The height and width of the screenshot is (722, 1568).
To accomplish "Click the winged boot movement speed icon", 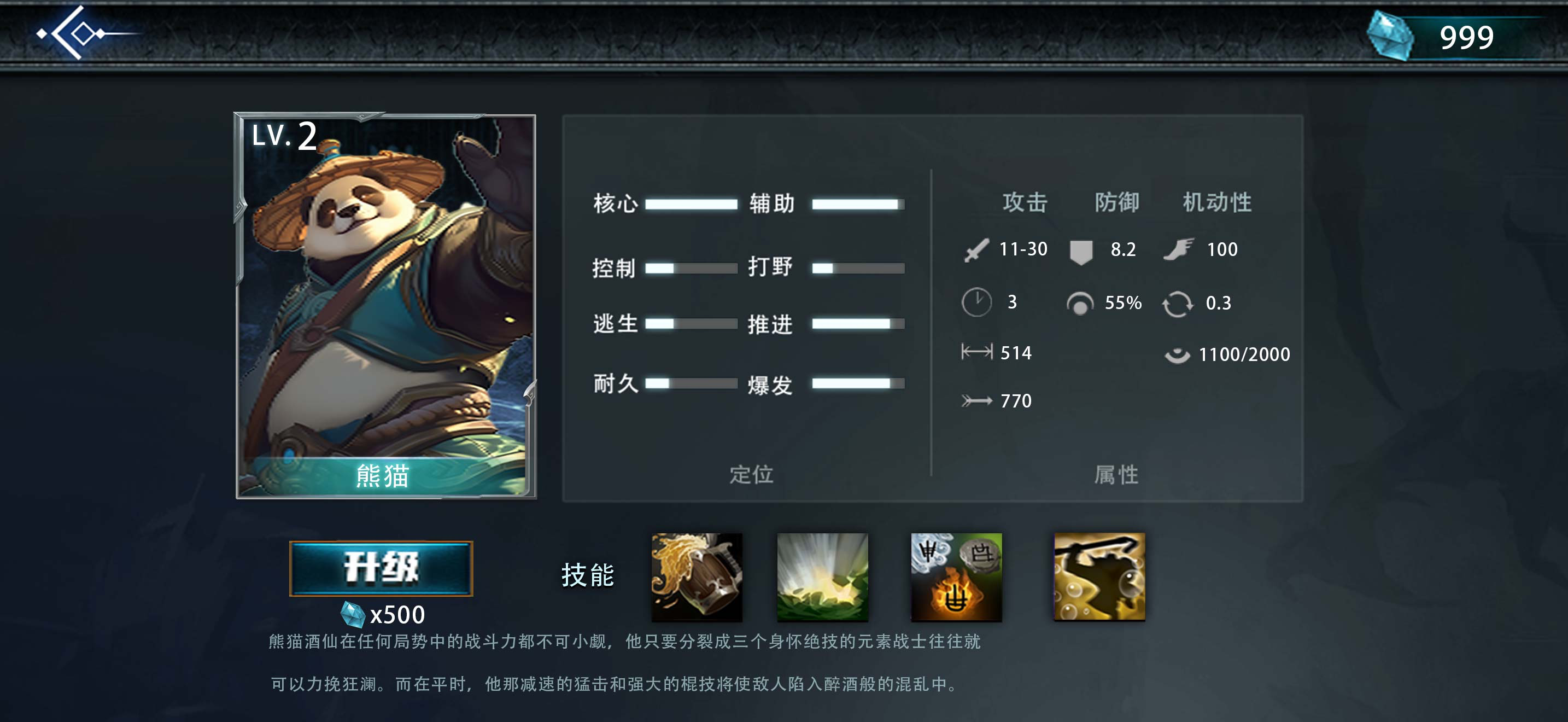I will coord(1178,249).
